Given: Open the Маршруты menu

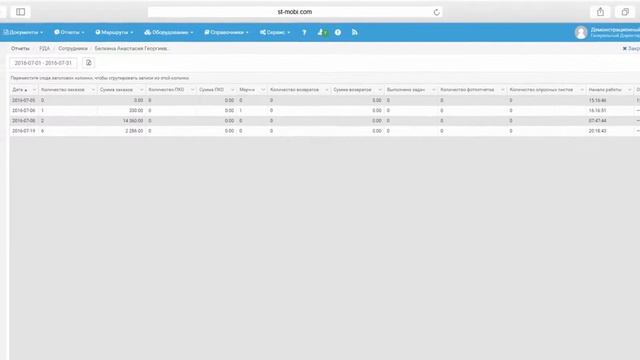Looking at the screenshot, I should [x=114, y=32].
